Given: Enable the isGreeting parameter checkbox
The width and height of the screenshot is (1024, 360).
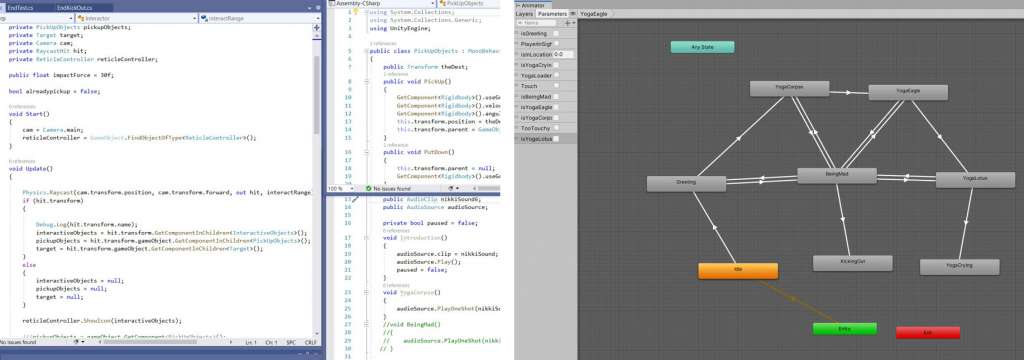Looking at the screenshot, I should 556,33.
